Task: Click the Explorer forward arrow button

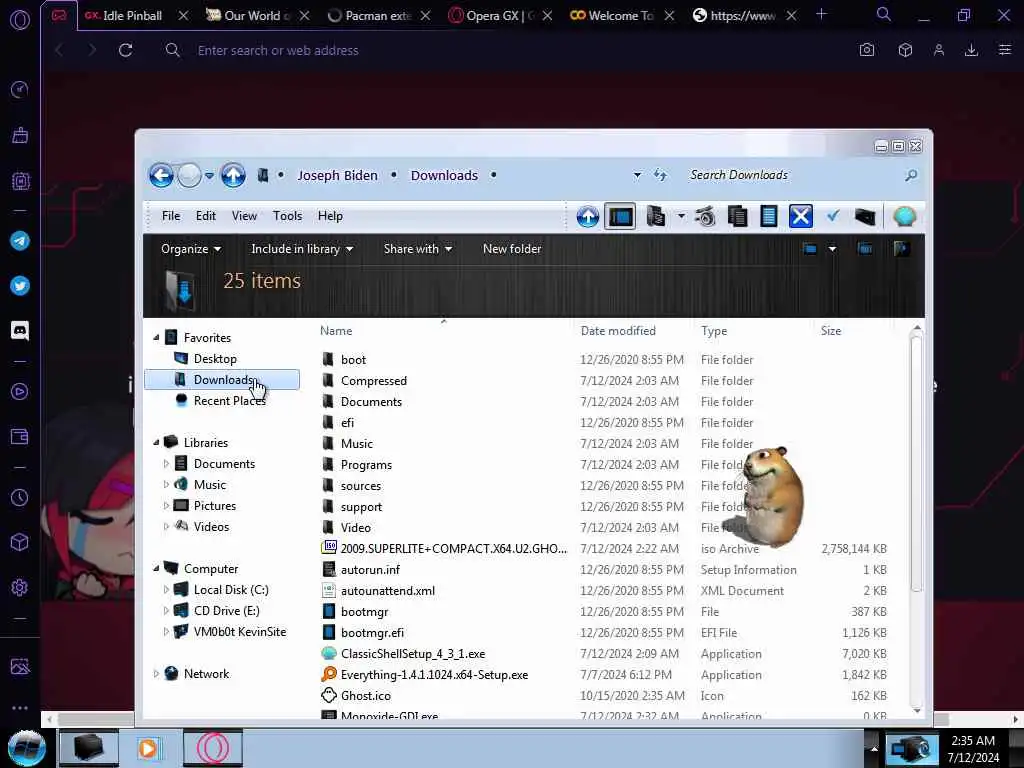Action: point(189,175)
